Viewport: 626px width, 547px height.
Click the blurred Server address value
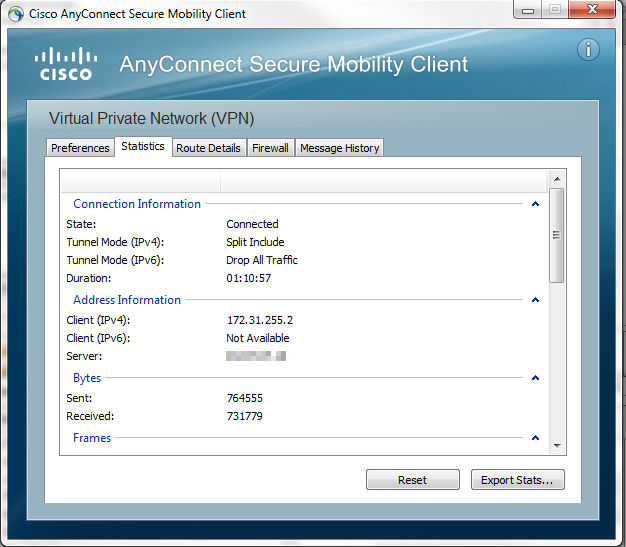point(256,356)
